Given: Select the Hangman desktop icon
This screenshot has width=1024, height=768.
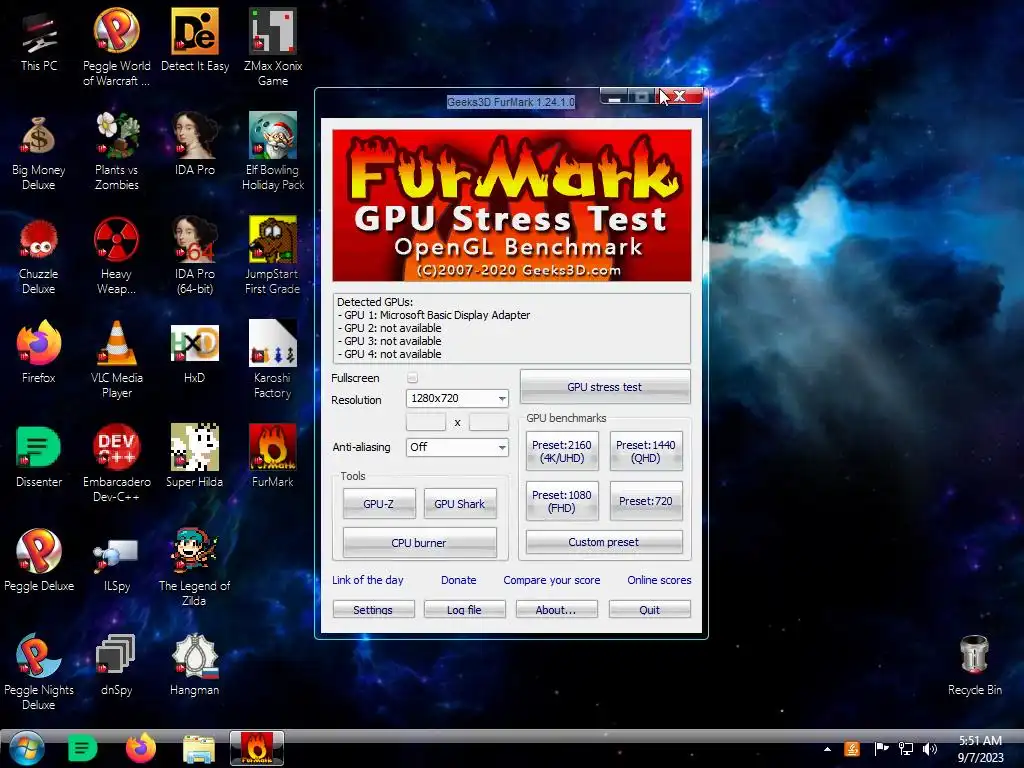Looking at the screenshot, I should (195, 665).
